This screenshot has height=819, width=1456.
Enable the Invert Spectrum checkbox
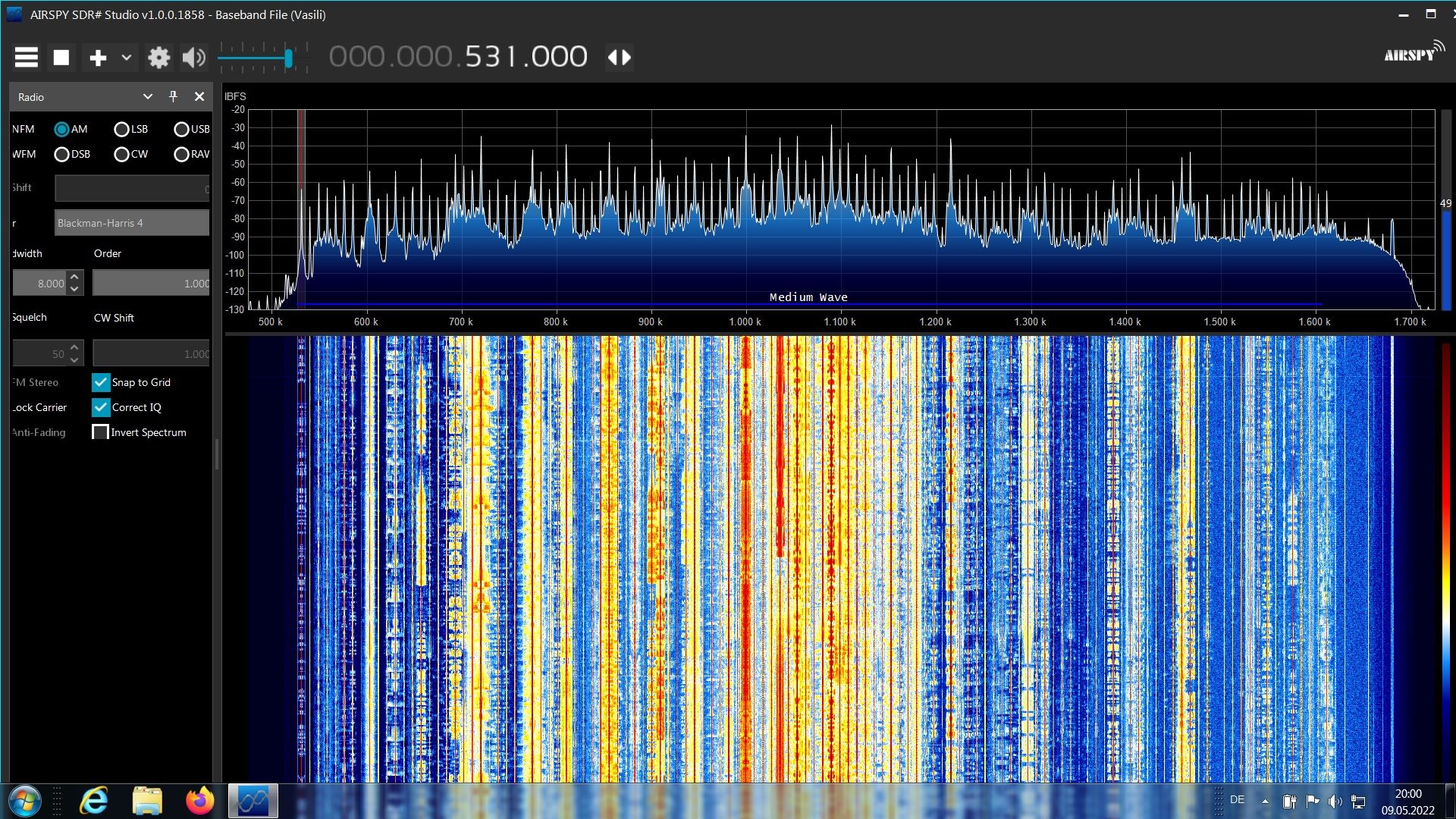pos(100,432)
